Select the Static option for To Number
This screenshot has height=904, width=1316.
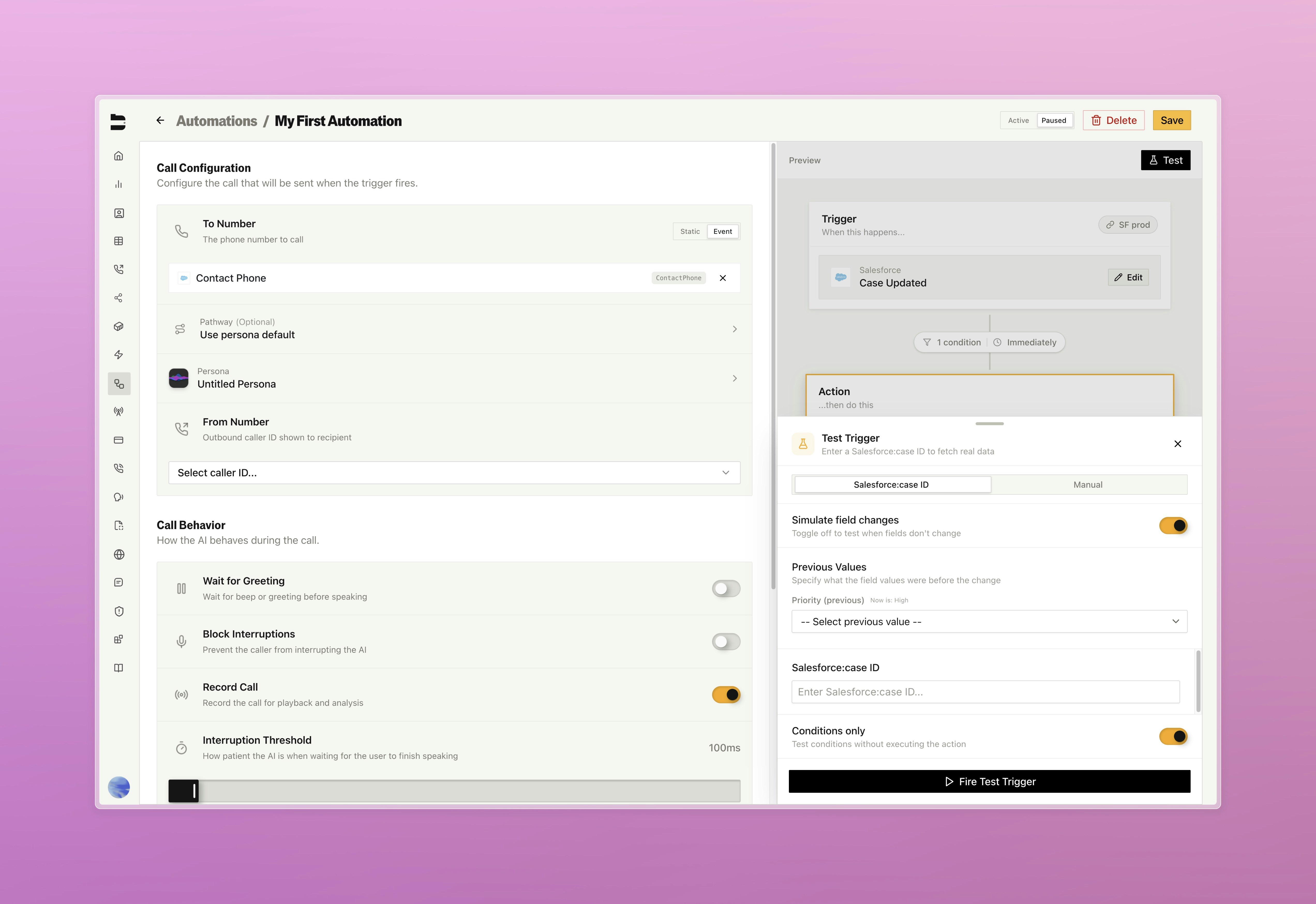point(690,232)
